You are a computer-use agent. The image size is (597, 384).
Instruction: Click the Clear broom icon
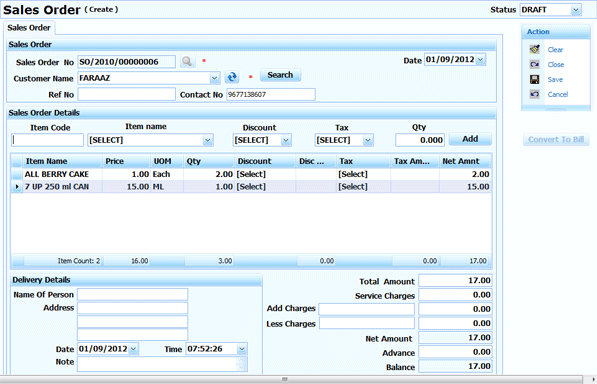(535, 49)
